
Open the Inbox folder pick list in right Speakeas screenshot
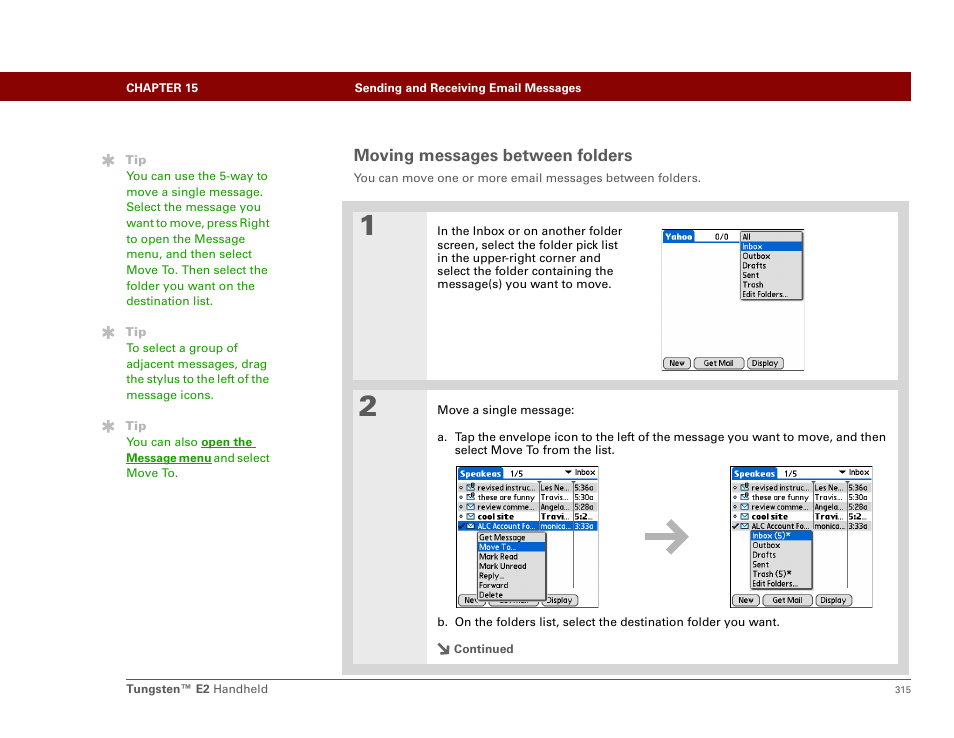pyautogui.click(x=854, y=472)
